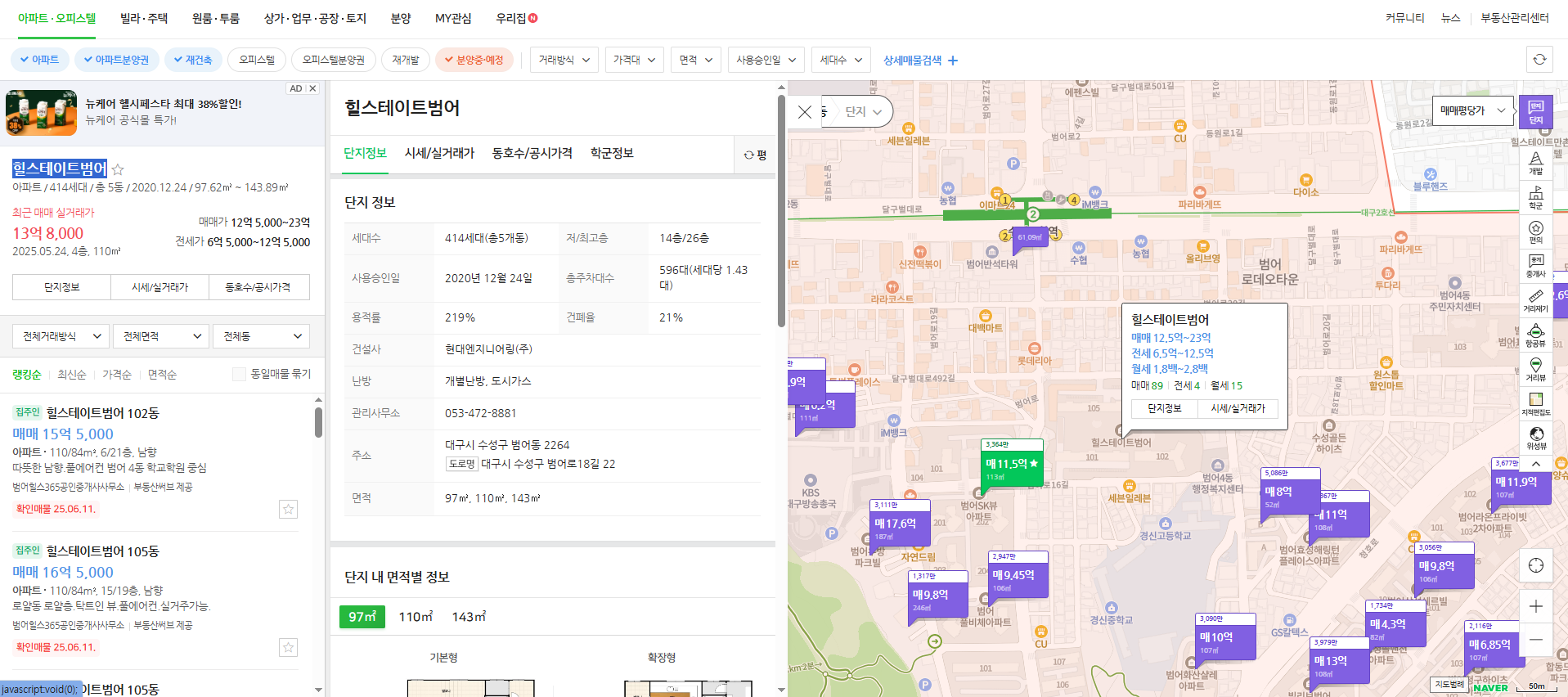1568x697 pixels.
Task: Close the advertisement banner with the X
Action: (312, 88)
